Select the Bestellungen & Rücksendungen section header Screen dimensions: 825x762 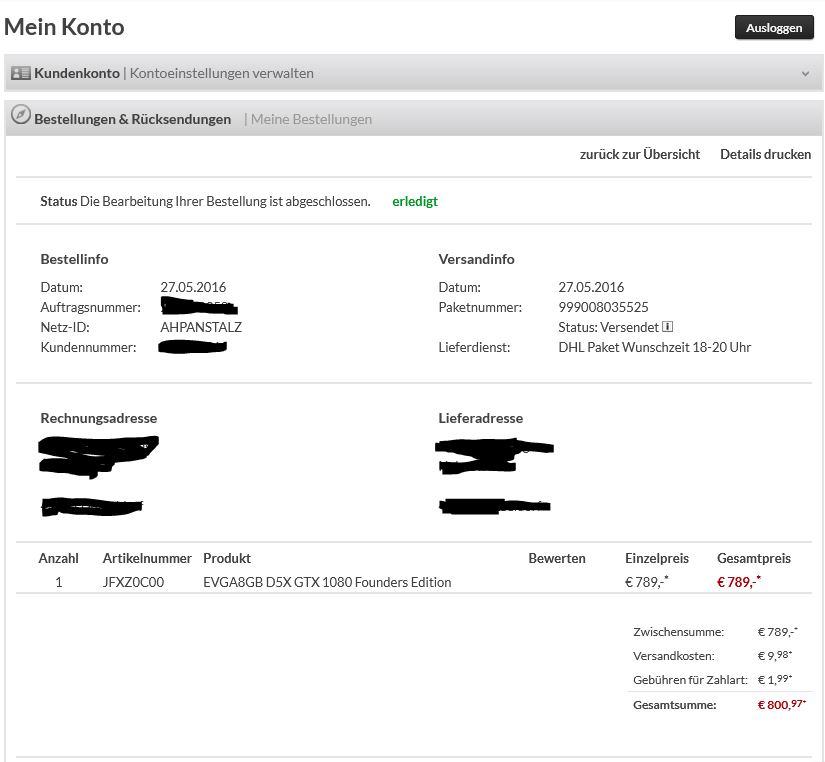[132, 119]
